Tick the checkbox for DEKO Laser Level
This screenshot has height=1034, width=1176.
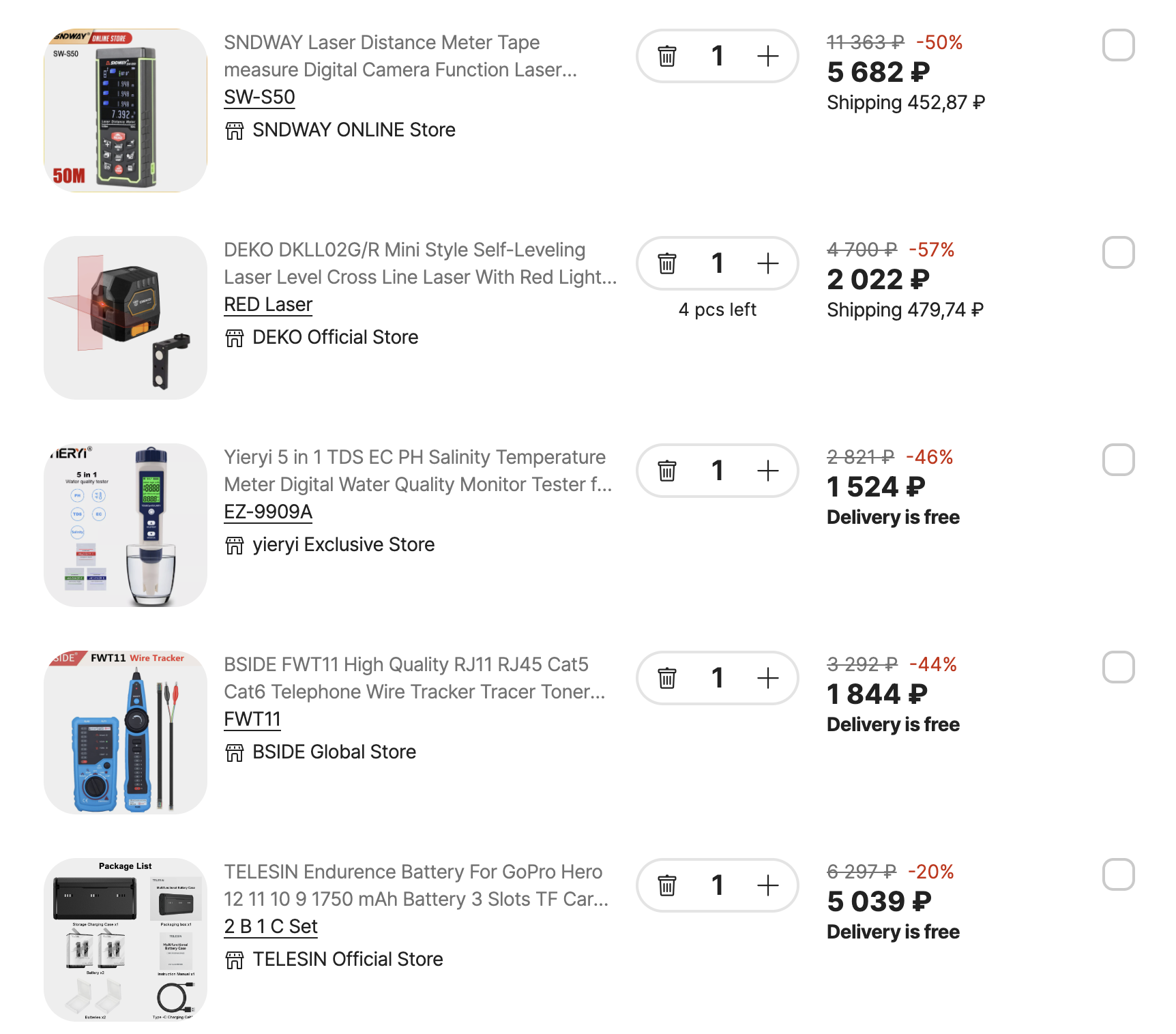[x=1118, y=252]
